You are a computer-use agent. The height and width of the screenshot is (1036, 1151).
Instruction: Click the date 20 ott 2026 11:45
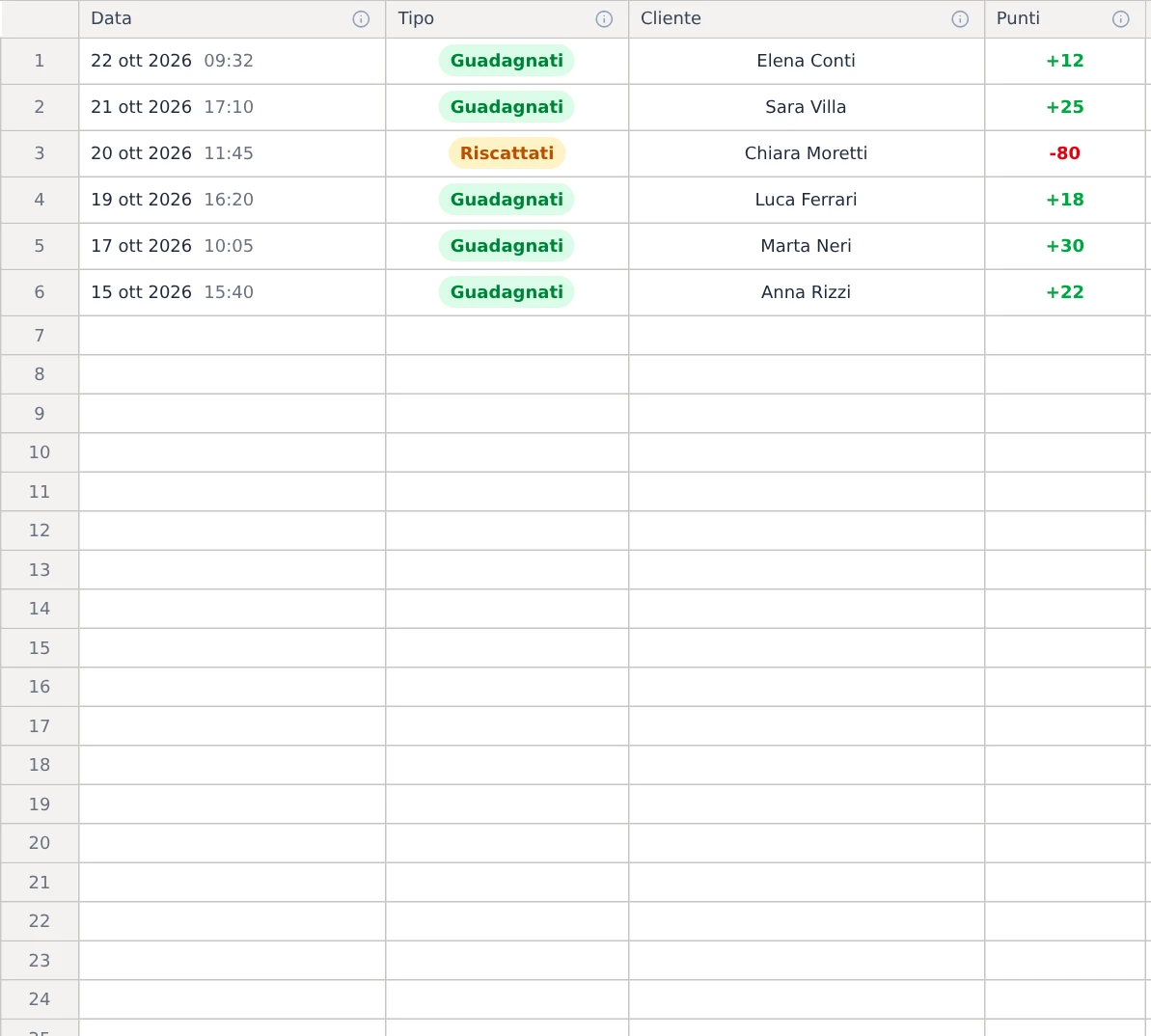coord(172,153)
